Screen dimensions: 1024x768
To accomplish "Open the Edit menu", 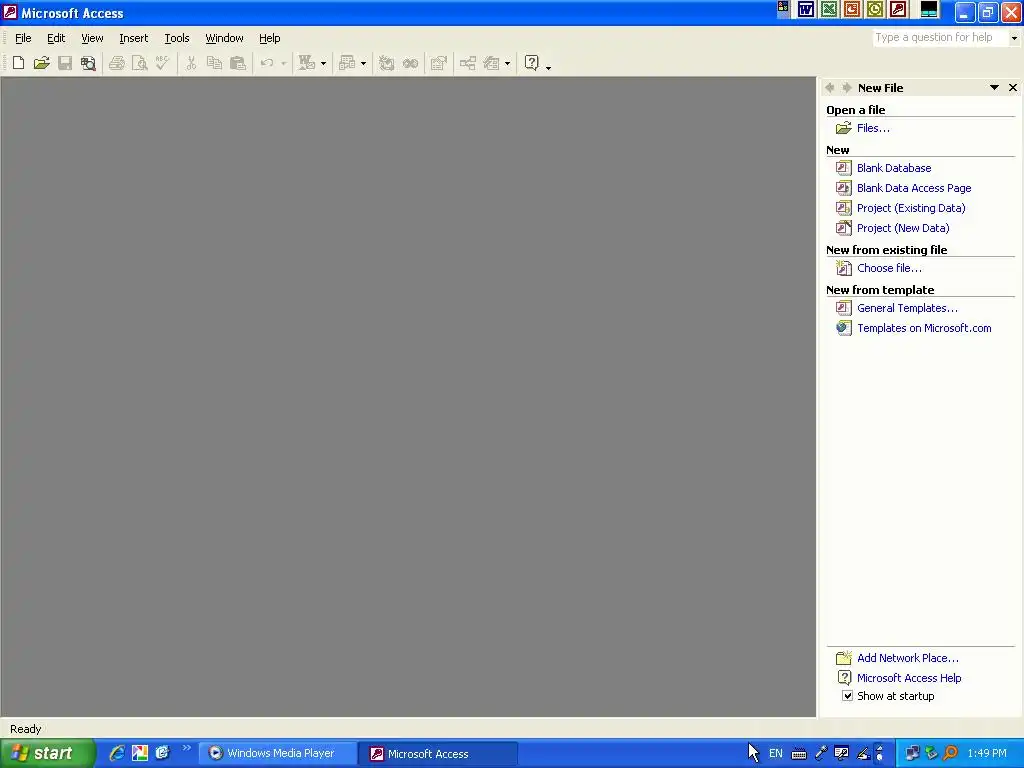I will (56, 38).
